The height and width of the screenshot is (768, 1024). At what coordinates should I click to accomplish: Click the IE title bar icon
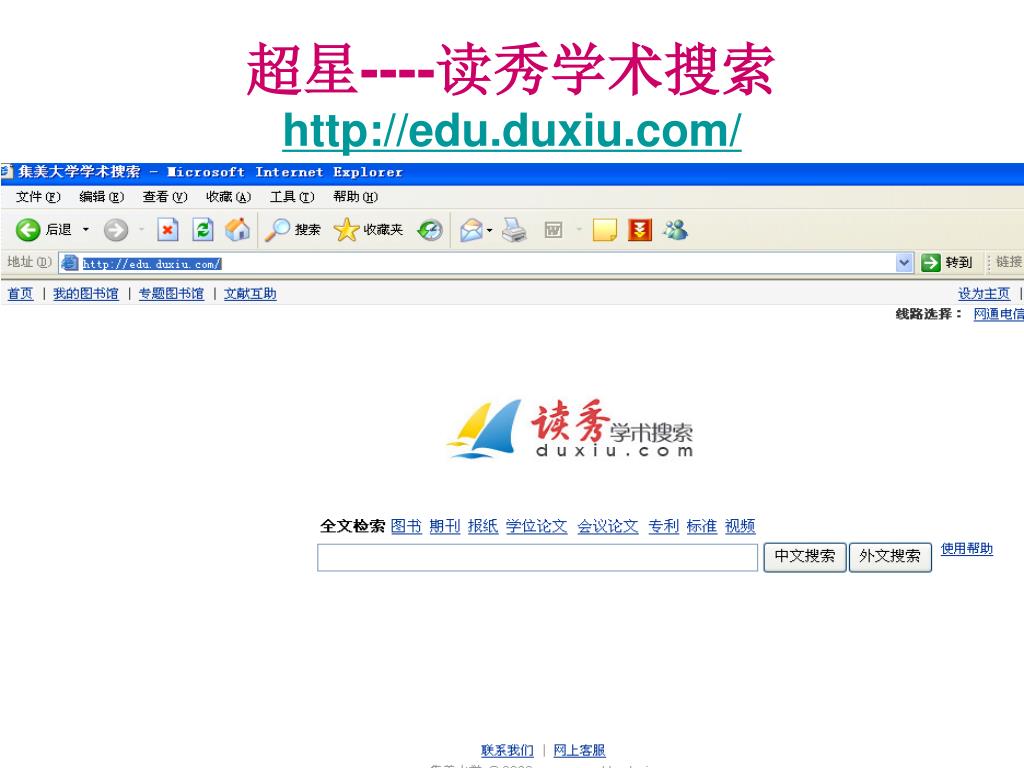7,172
